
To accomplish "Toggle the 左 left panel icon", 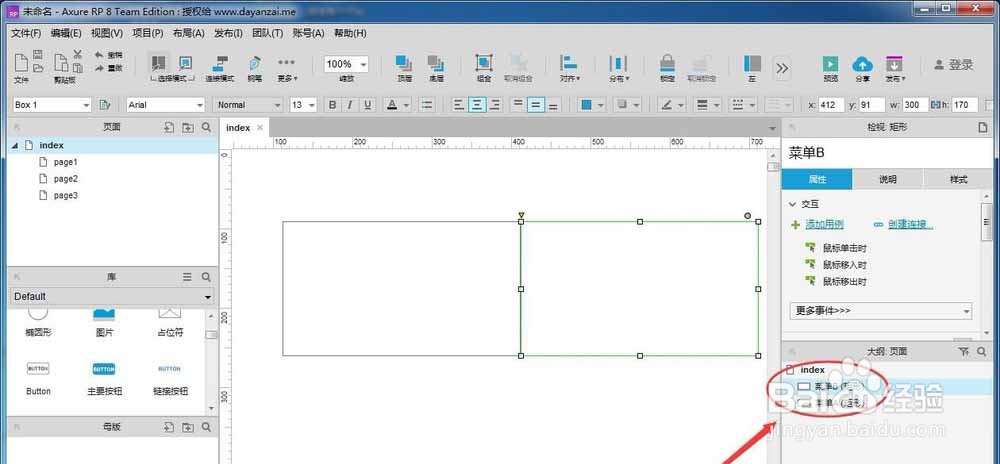I will (x=753, y=63).
